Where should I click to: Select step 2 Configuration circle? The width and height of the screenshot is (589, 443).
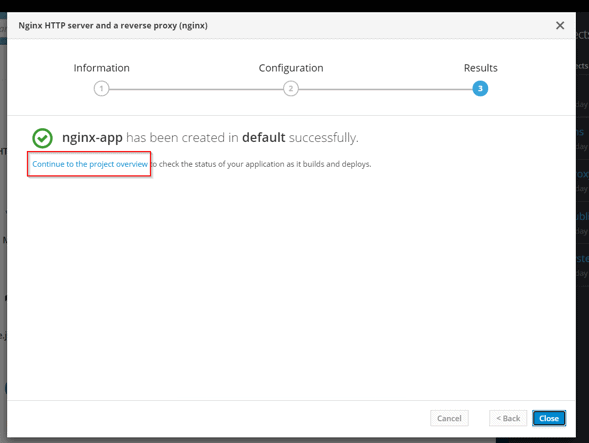click(290, 89)
